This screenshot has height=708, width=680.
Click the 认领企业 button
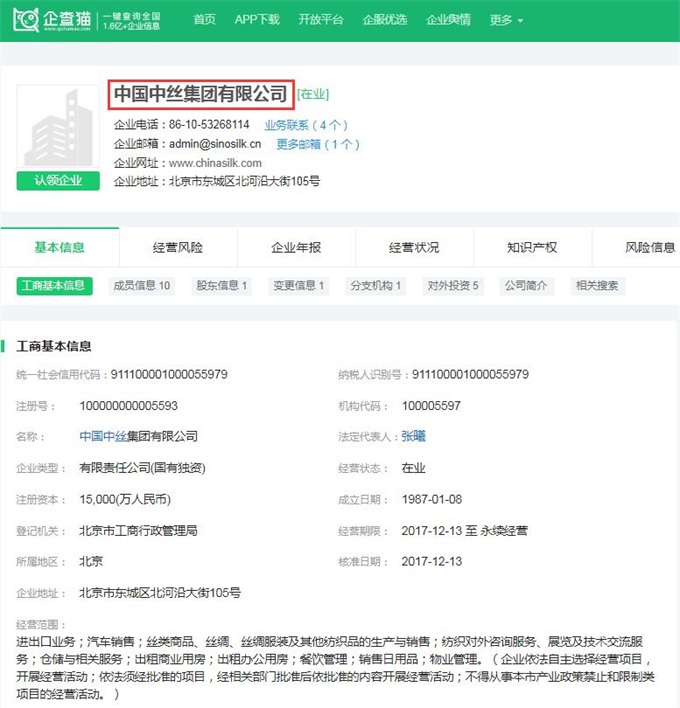[58, 181]
